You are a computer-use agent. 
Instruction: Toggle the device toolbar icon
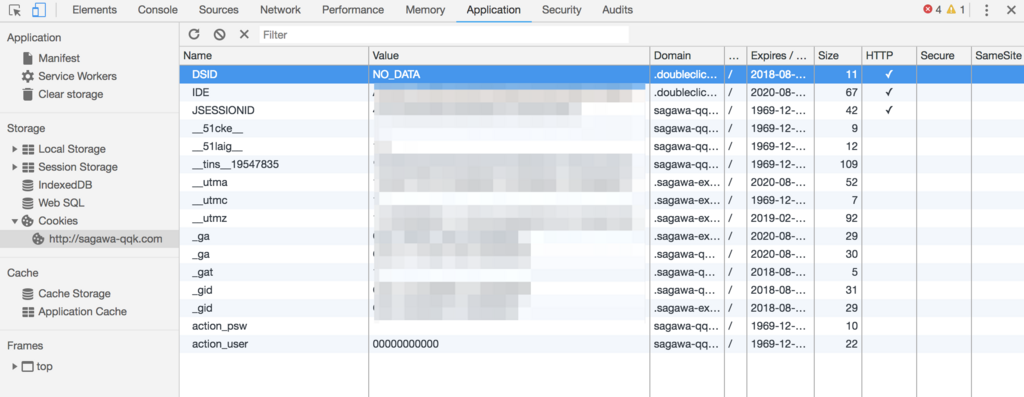tap(39, 10)
